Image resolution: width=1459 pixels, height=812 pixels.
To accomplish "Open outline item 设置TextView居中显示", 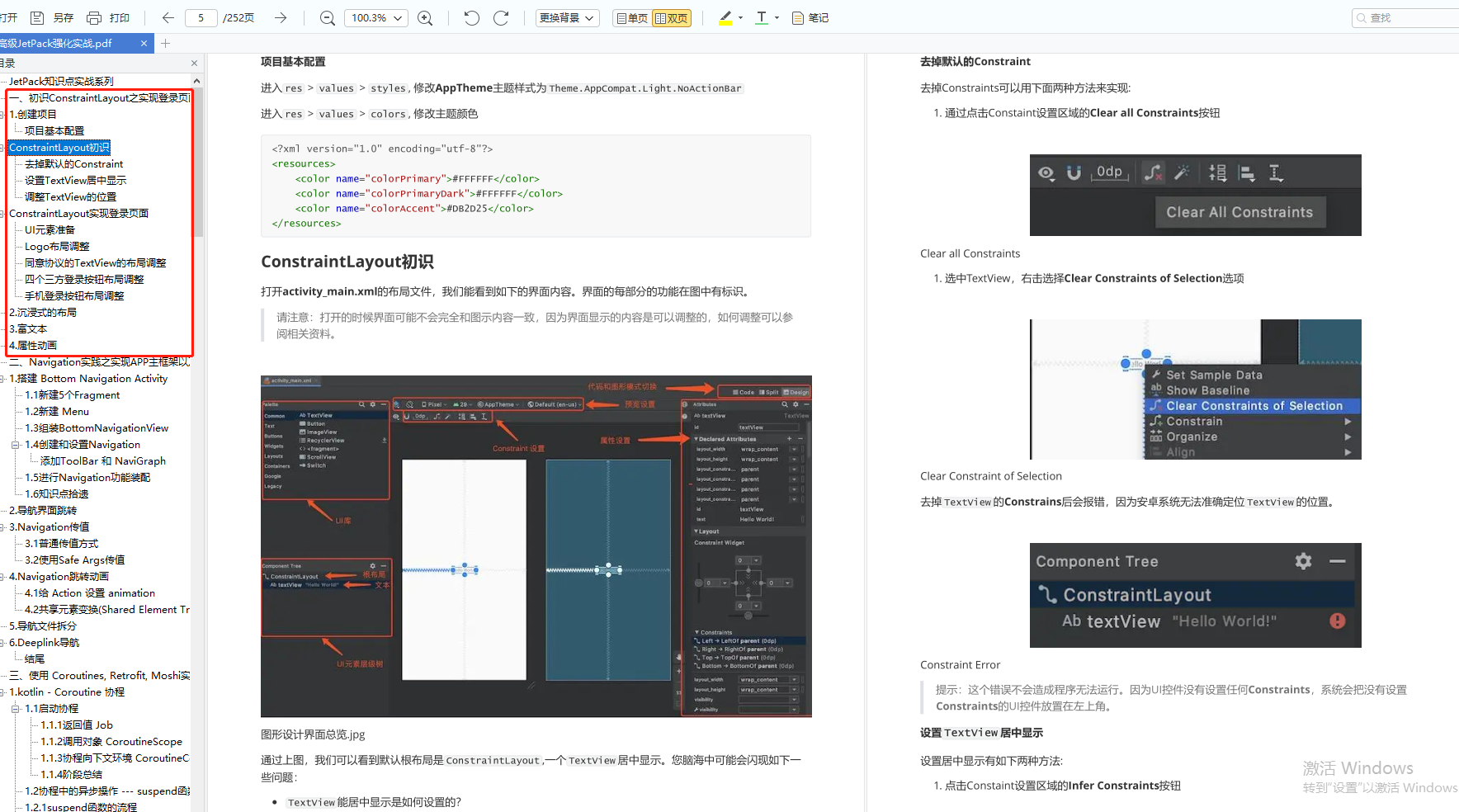I will [75, 181].
